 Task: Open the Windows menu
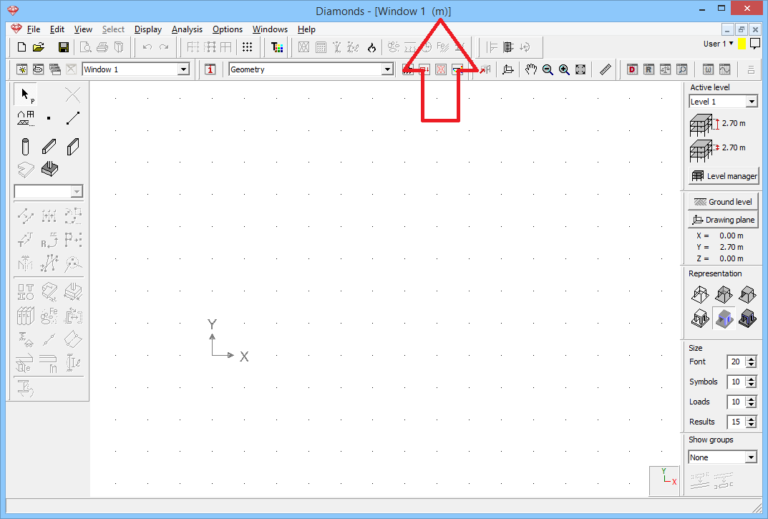(x=270, y=29)
